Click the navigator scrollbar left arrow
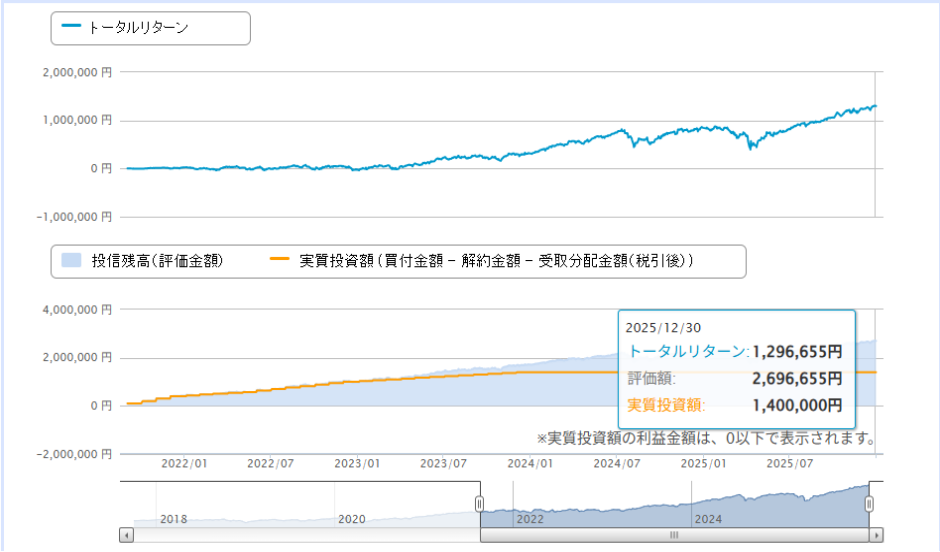940x552 pixels. 126,535
